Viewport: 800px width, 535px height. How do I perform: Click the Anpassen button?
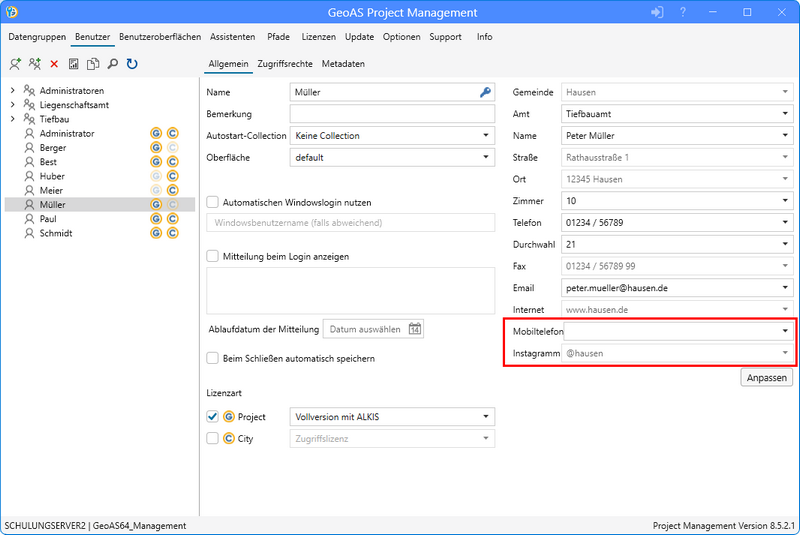[x=767, y=378]
